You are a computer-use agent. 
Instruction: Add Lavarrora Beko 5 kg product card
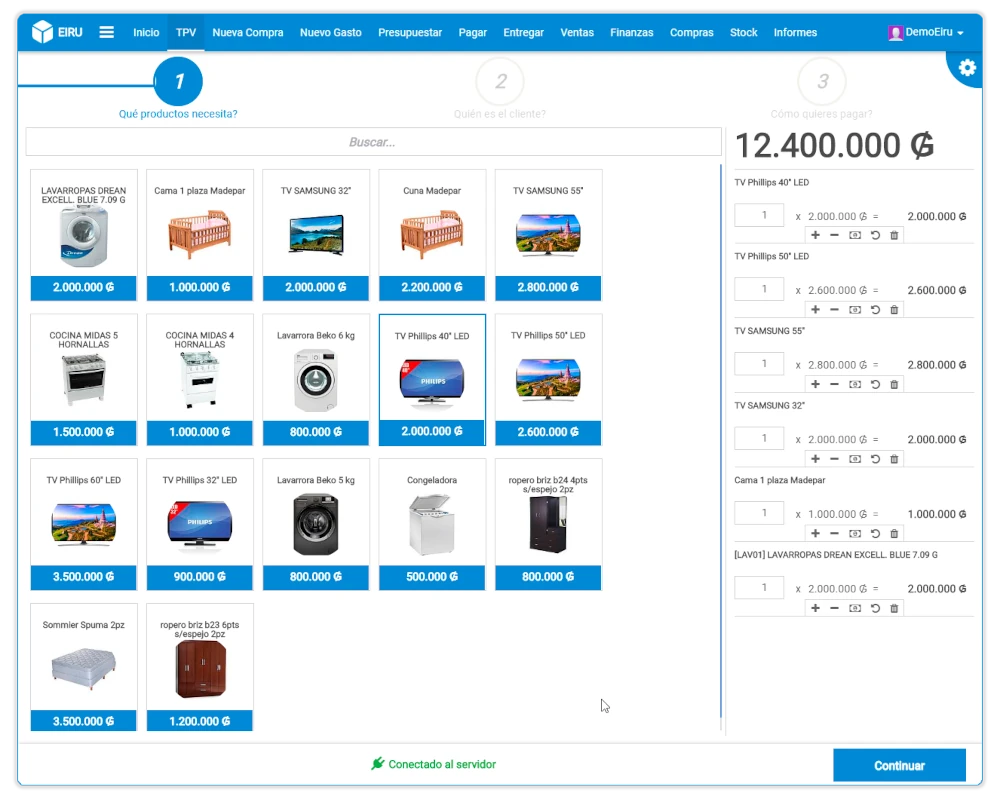(x=316, y=524)
